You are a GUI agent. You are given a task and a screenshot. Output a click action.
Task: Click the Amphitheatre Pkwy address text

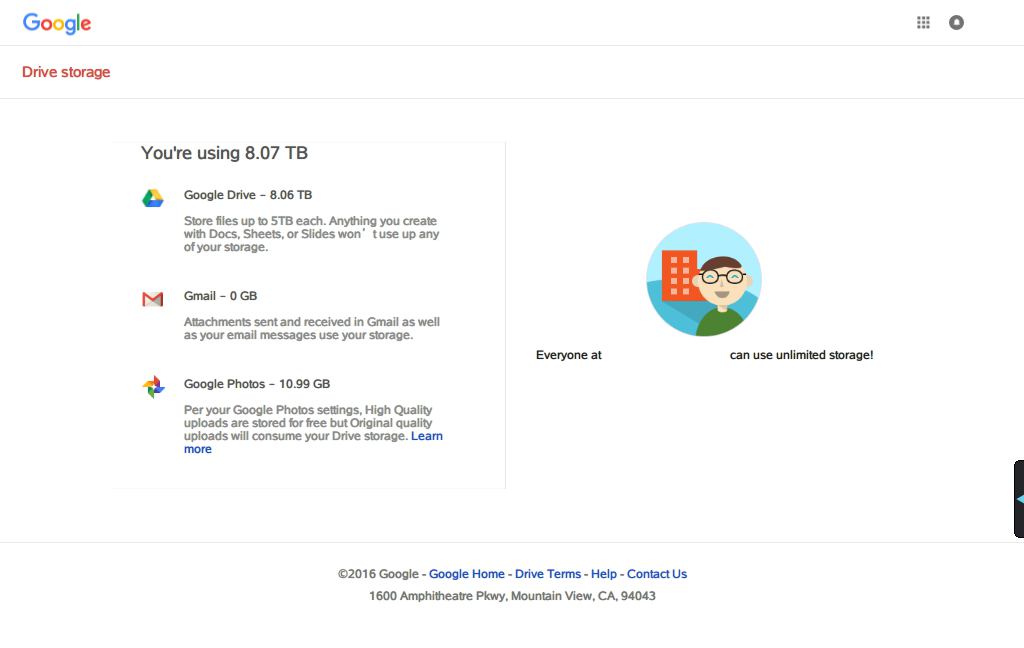[512, 596]
